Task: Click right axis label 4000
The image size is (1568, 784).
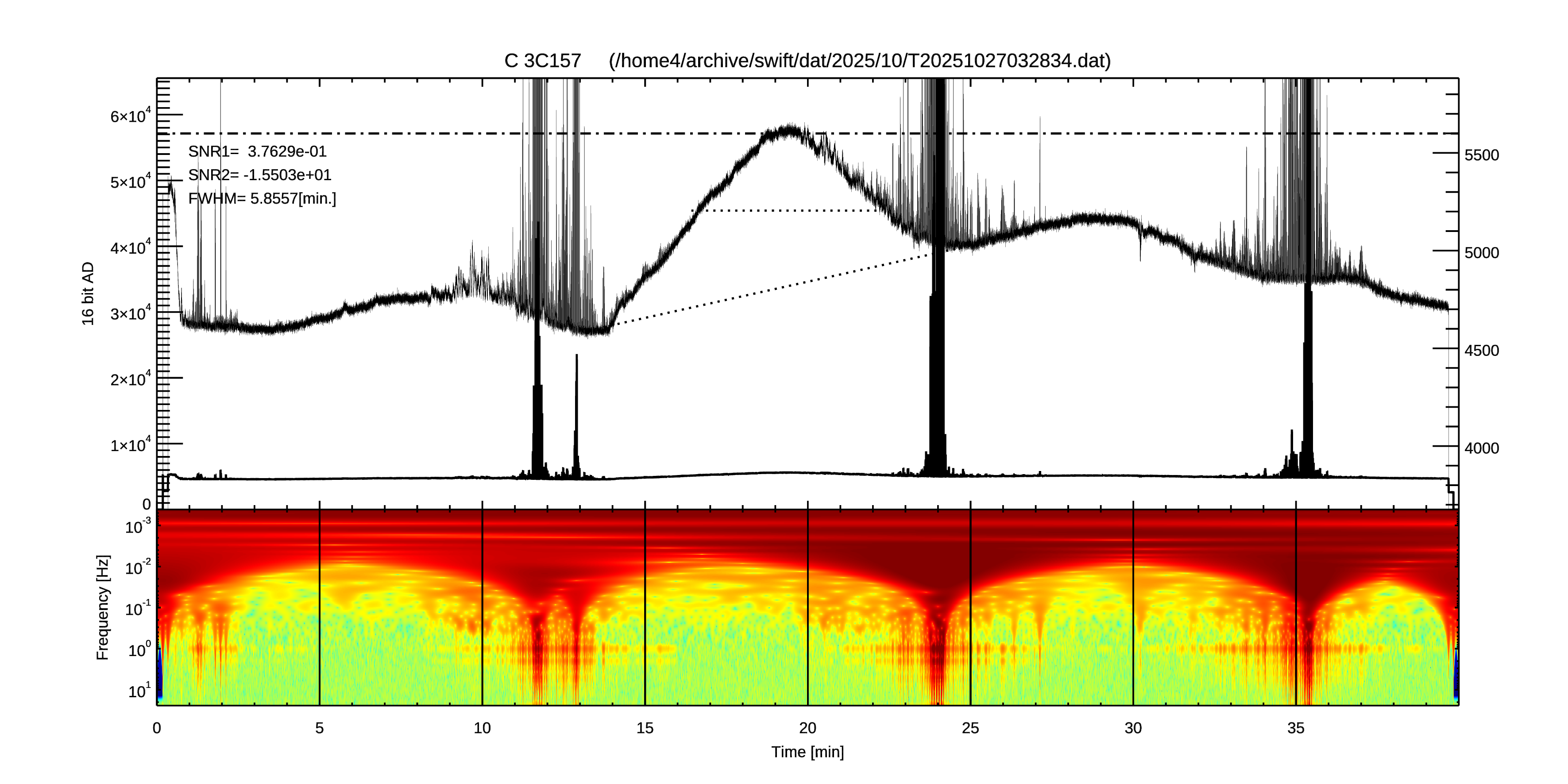Action: [x=1481, y=448]
